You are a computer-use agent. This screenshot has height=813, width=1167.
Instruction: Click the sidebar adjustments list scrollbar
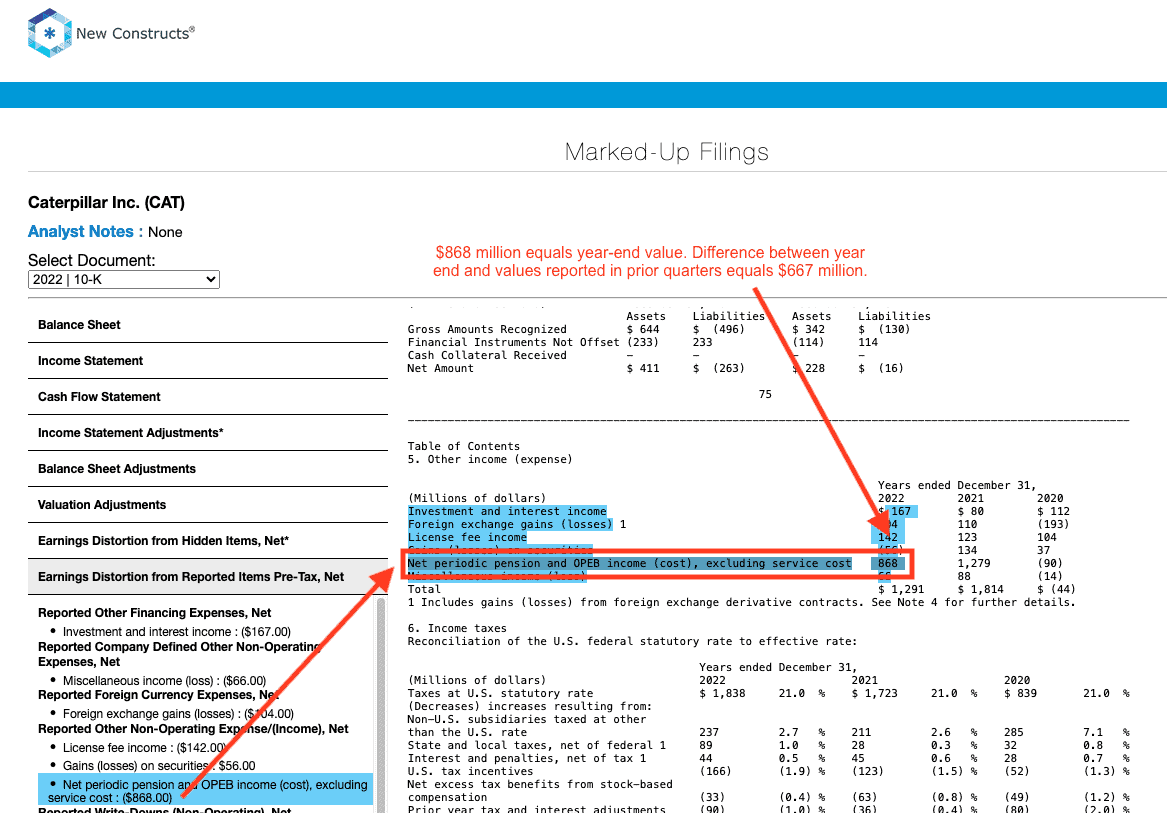click(381, 704)
